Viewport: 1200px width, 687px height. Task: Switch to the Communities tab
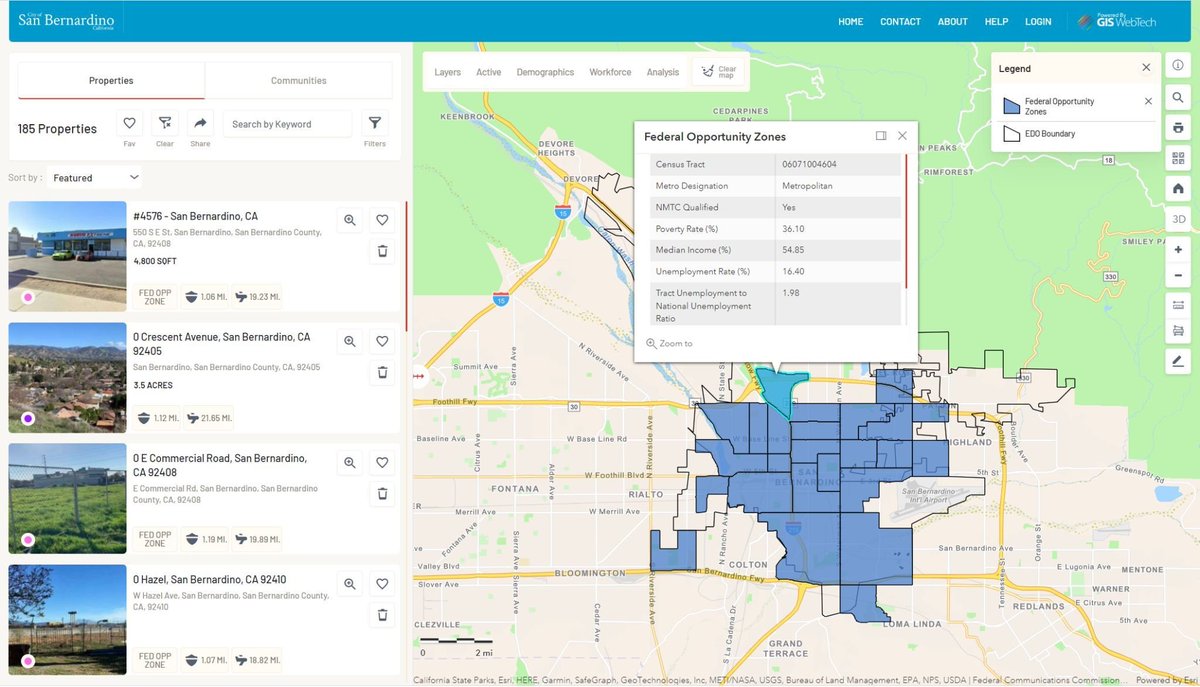298,80
